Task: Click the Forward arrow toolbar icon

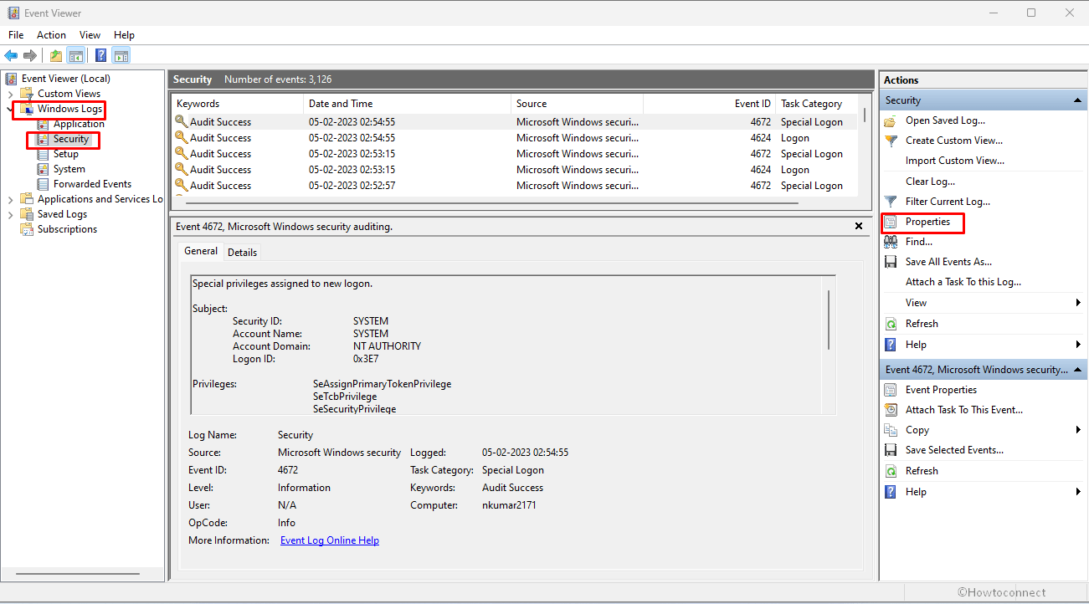Action: coord(30,56)
